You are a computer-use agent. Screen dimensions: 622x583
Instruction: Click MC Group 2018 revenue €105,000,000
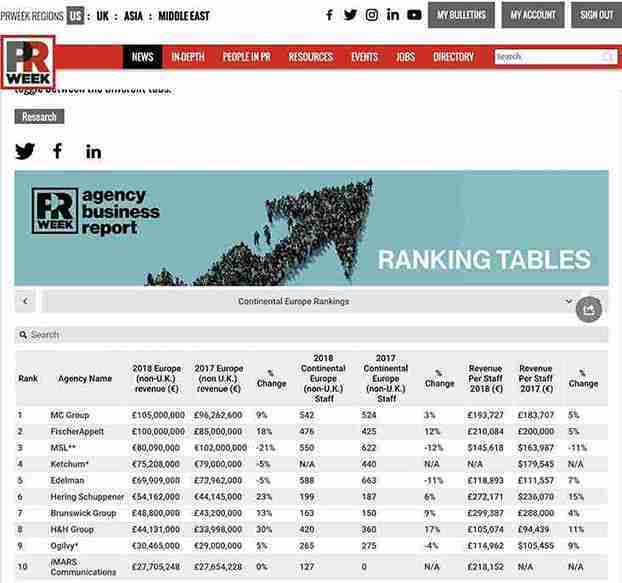tap(158, 415)
